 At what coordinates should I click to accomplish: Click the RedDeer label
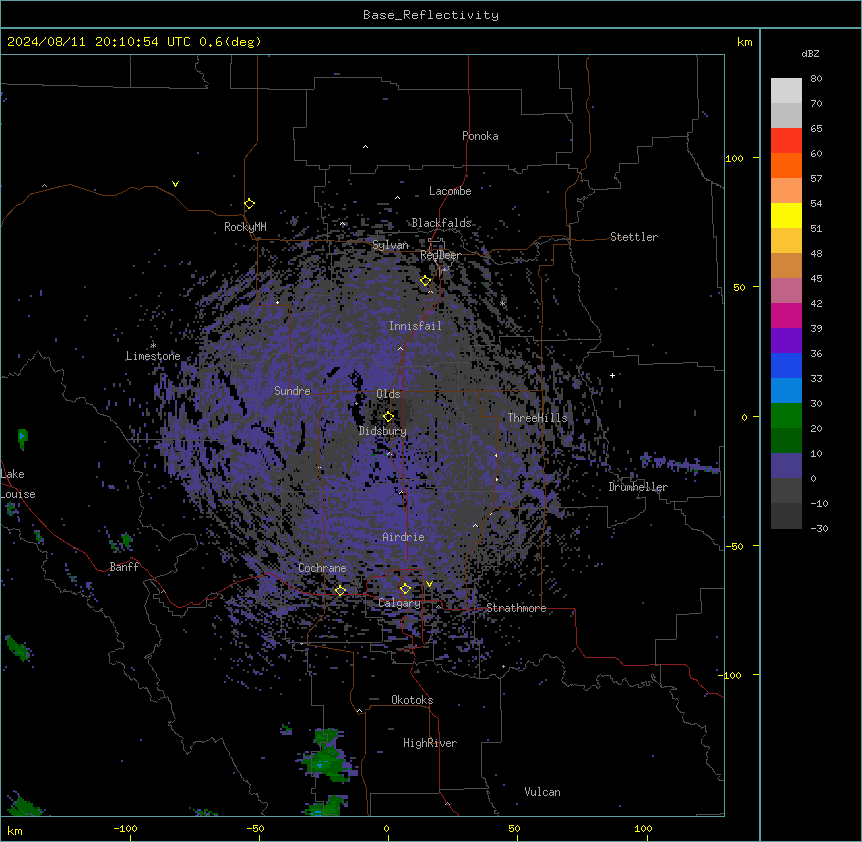pos(440,255)
